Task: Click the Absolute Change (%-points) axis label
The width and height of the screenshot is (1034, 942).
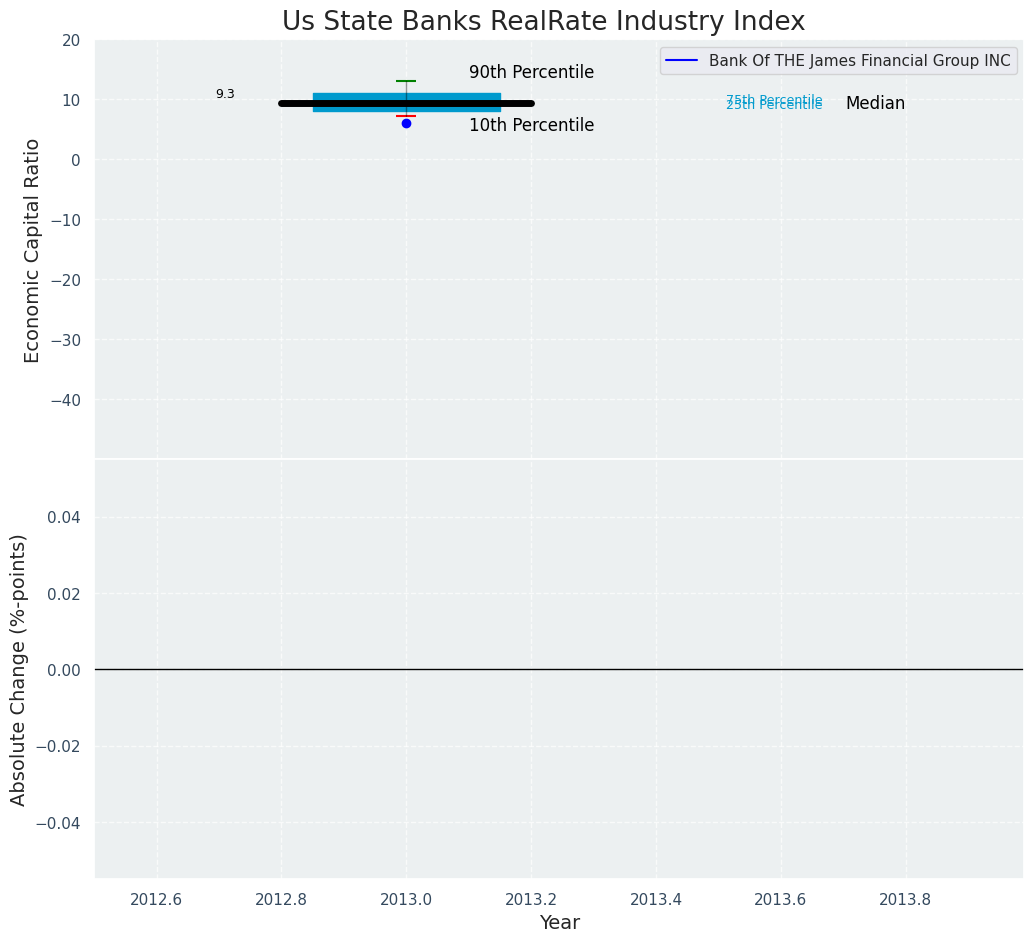Action: click(19, 669)
